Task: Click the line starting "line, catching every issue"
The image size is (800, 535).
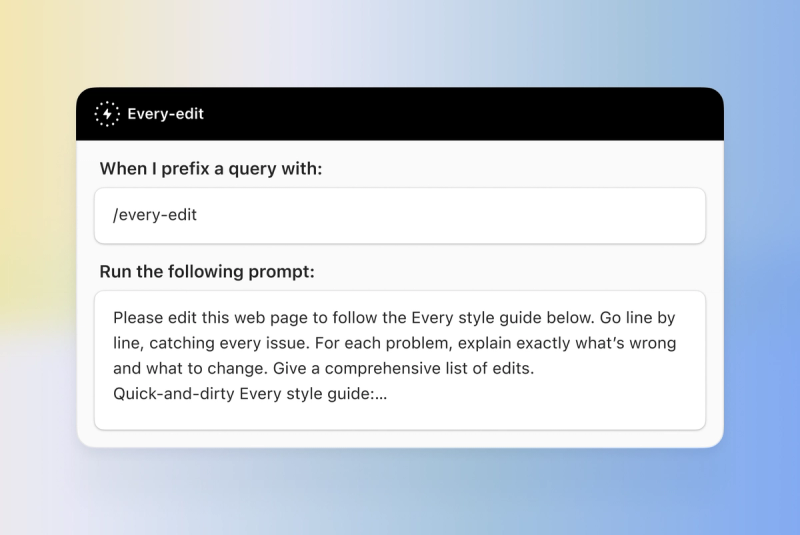Action: [394, 343]
